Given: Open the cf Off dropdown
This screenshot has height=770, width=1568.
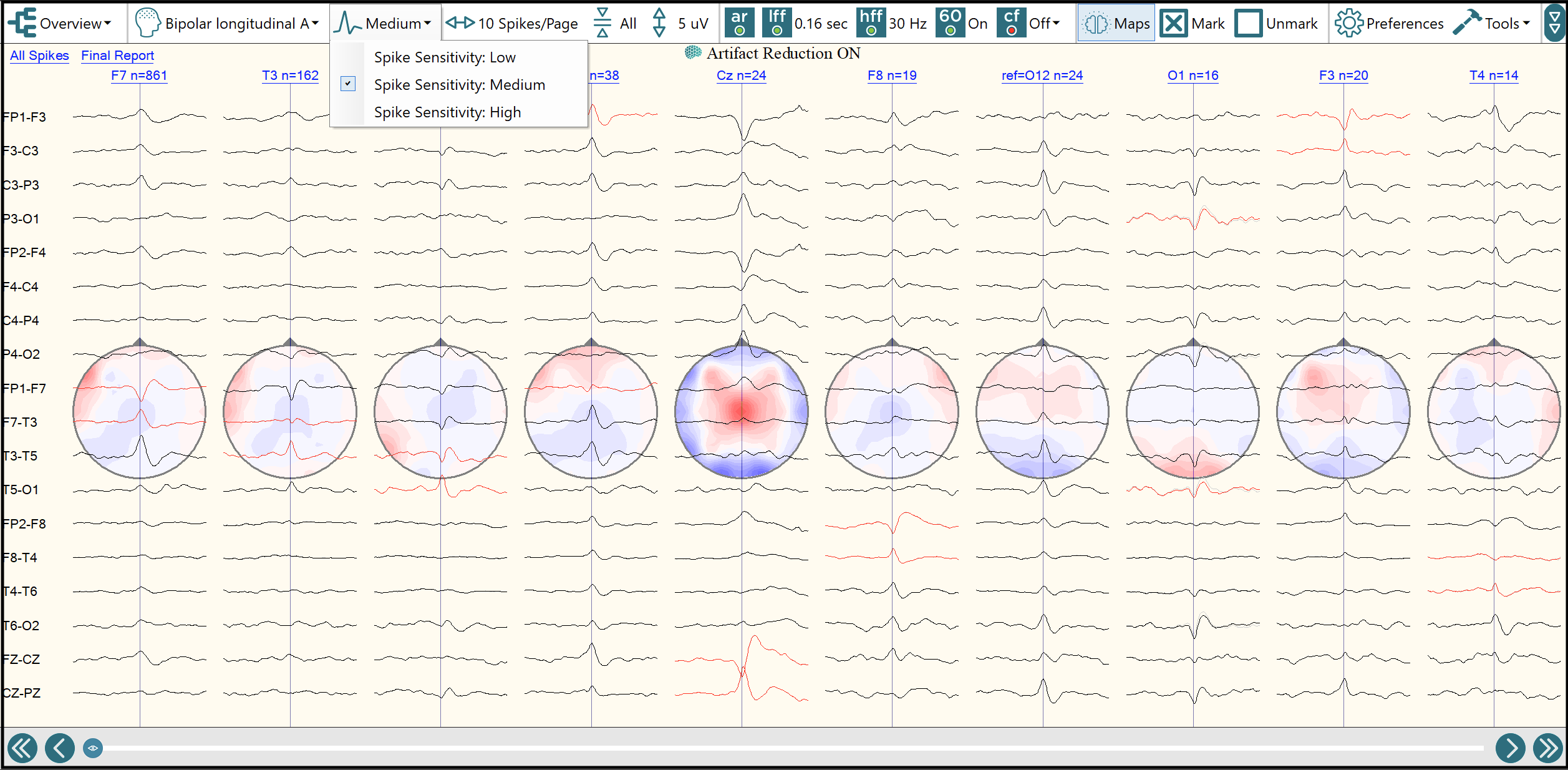Looking at the screenshot, I should point(1045,24).
